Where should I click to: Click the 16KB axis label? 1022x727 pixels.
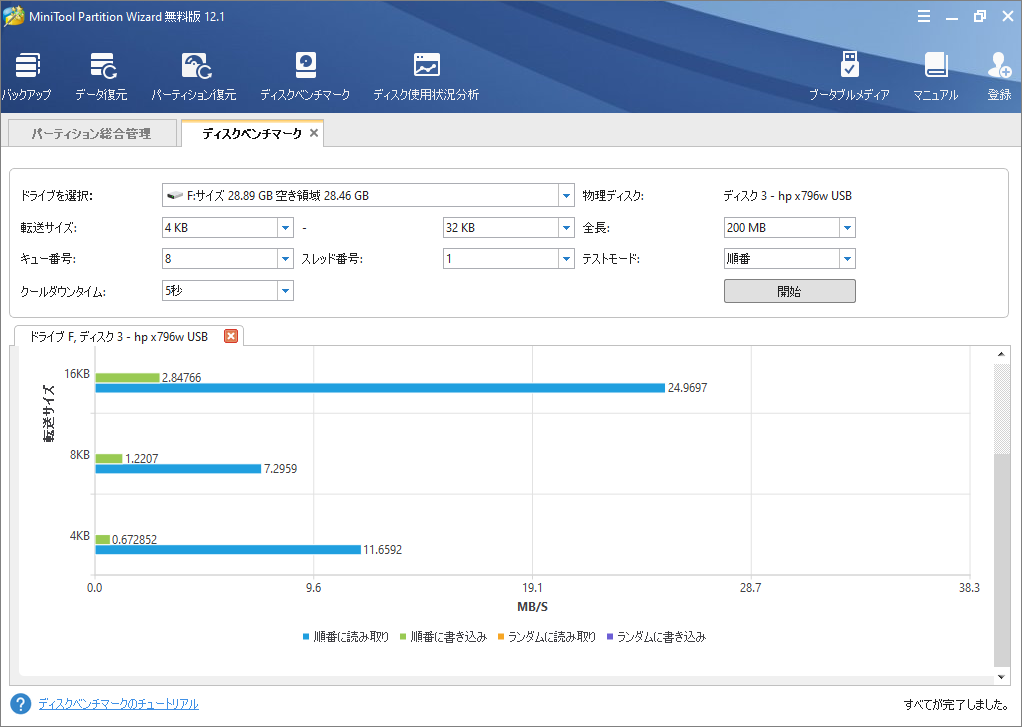pyautogui.click(x=77, y=374)
